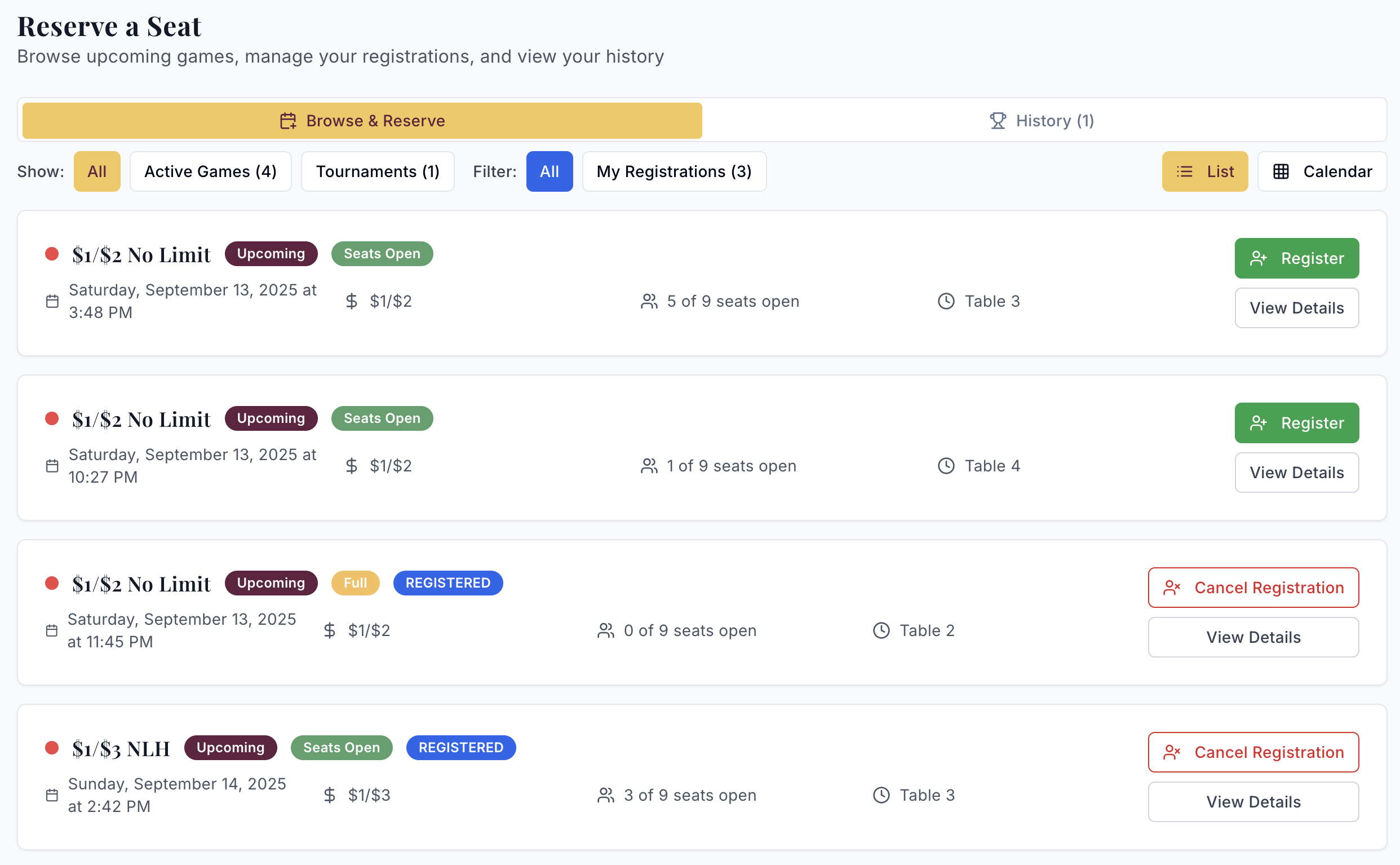Click the REGISTERED badge on Table 2 game

pyautogui.click(x=448, y=583)
